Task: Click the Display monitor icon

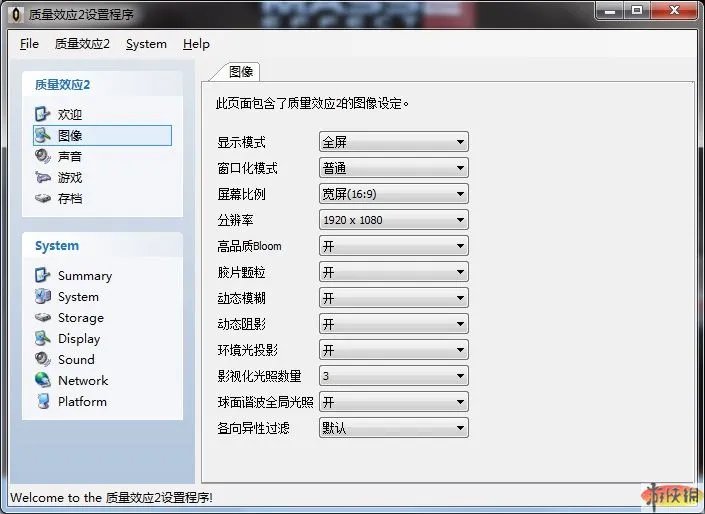Action: click(x=43, y=338)
